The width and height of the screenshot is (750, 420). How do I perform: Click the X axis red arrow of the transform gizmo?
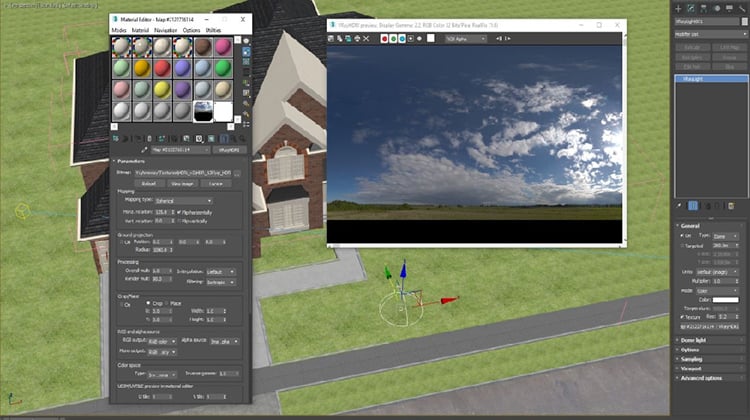pos(449,300)
